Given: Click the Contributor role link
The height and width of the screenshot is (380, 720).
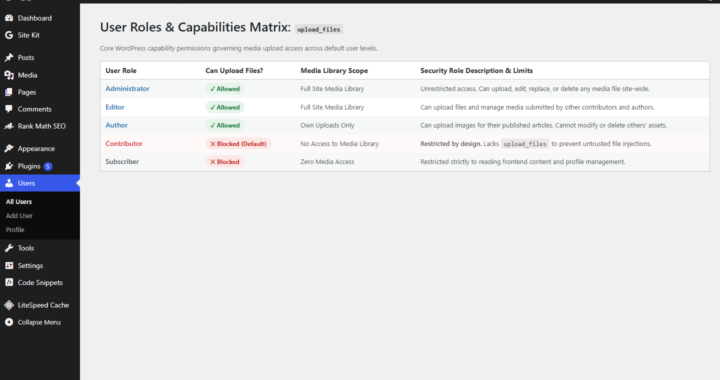Looking at the screenshot, I should coord(124,144).
